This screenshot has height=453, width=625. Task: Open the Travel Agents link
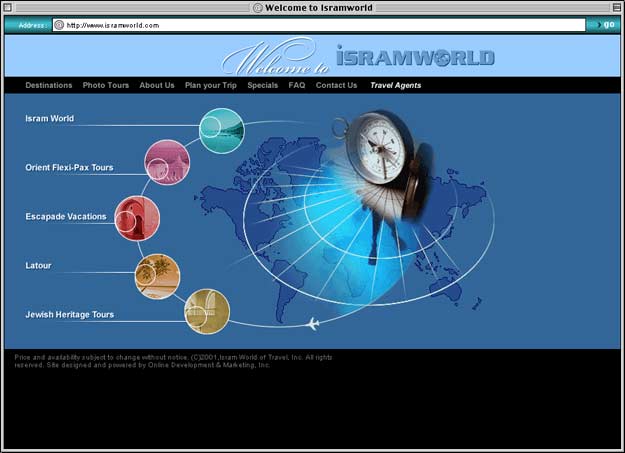point(396,86)
